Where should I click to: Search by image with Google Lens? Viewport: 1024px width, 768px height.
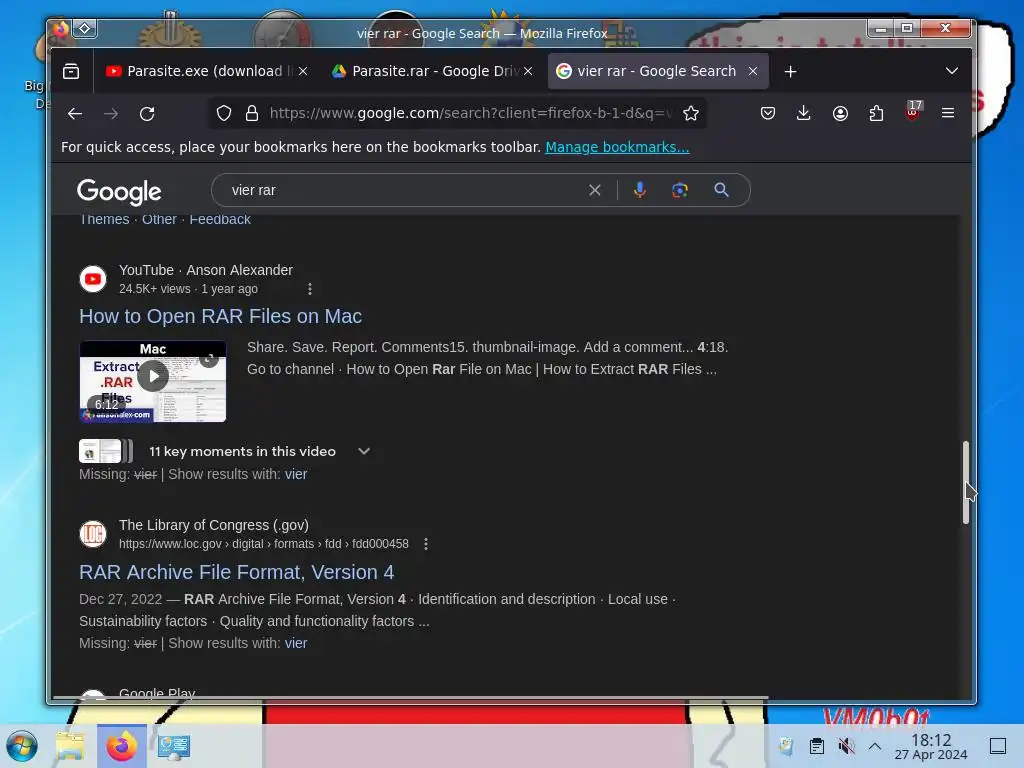coord(680,190)
